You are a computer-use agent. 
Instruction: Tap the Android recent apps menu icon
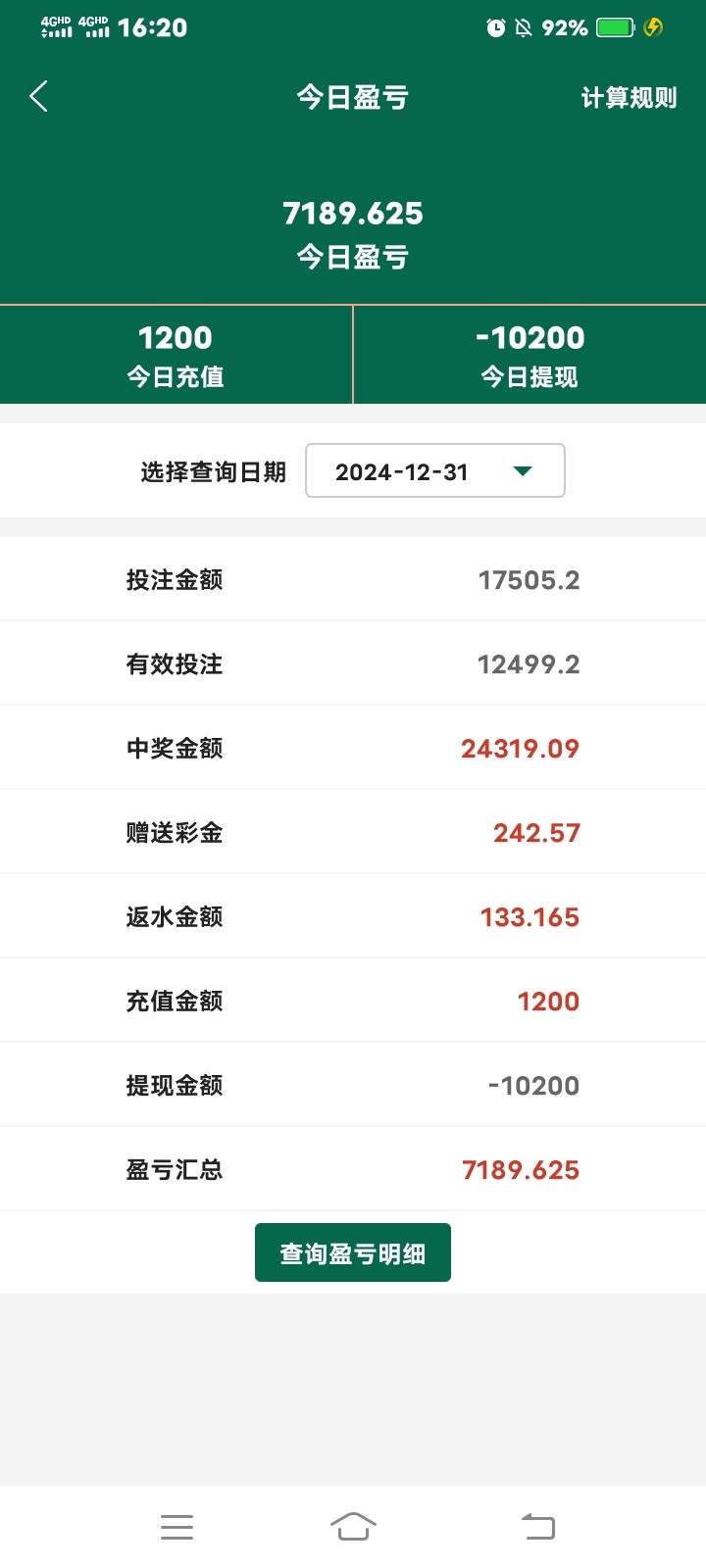click(176, 1527)
